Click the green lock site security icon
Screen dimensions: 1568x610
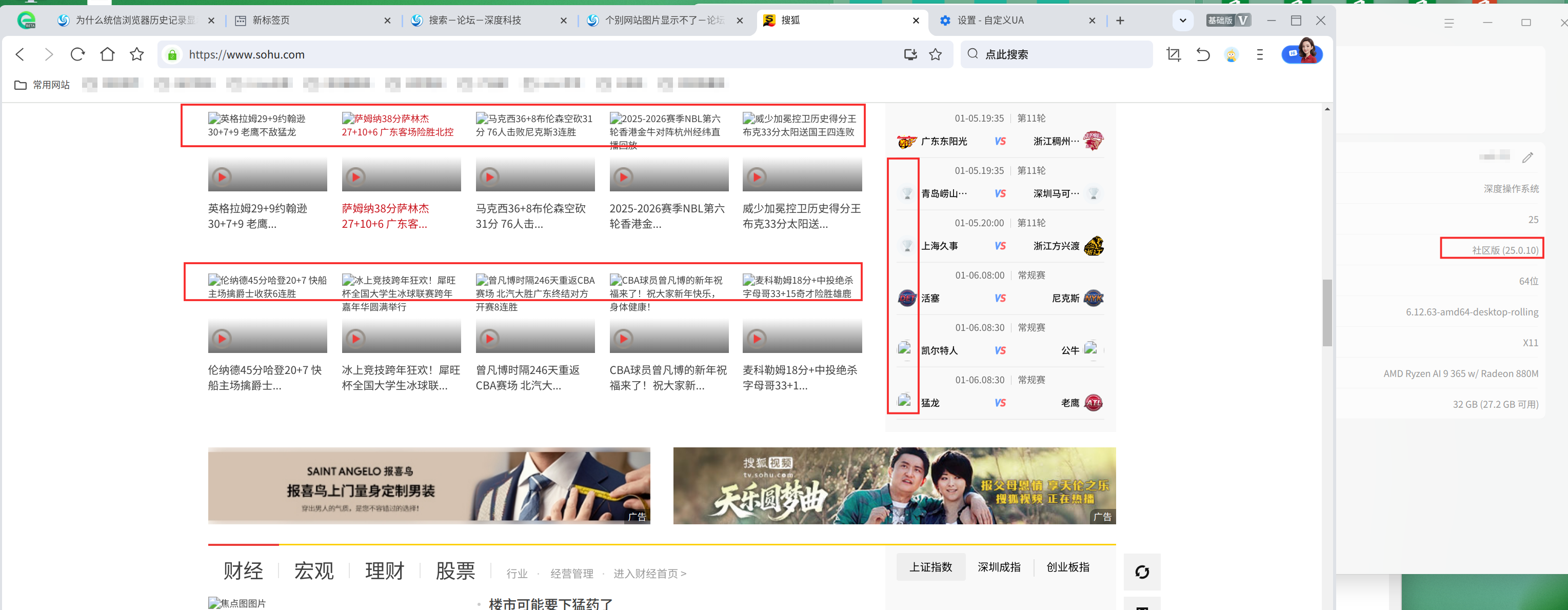[172, 55]
